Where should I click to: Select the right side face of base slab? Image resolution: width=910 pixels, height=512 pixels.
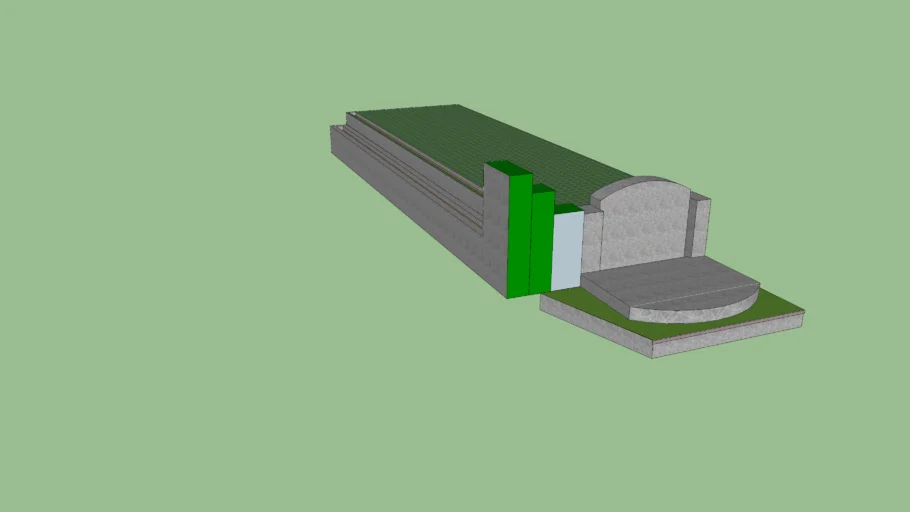pyautogui.click(x=730, y=337)
